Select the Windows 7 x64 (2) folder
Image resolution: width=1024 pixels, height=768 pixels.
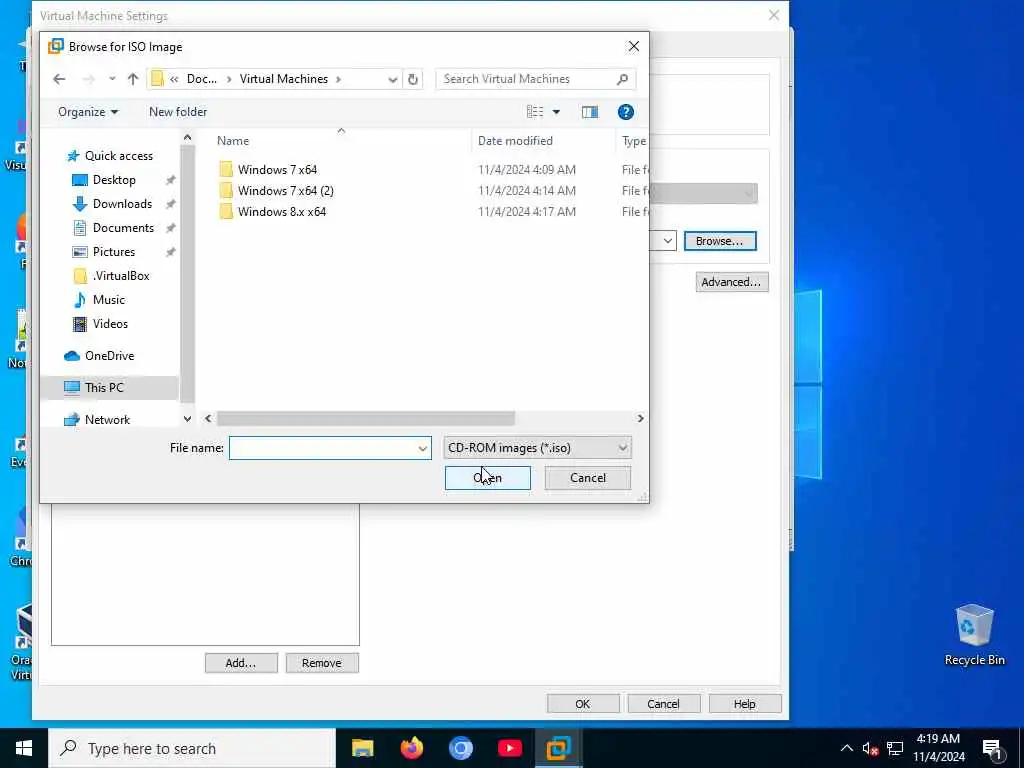[x=285, y=191]
